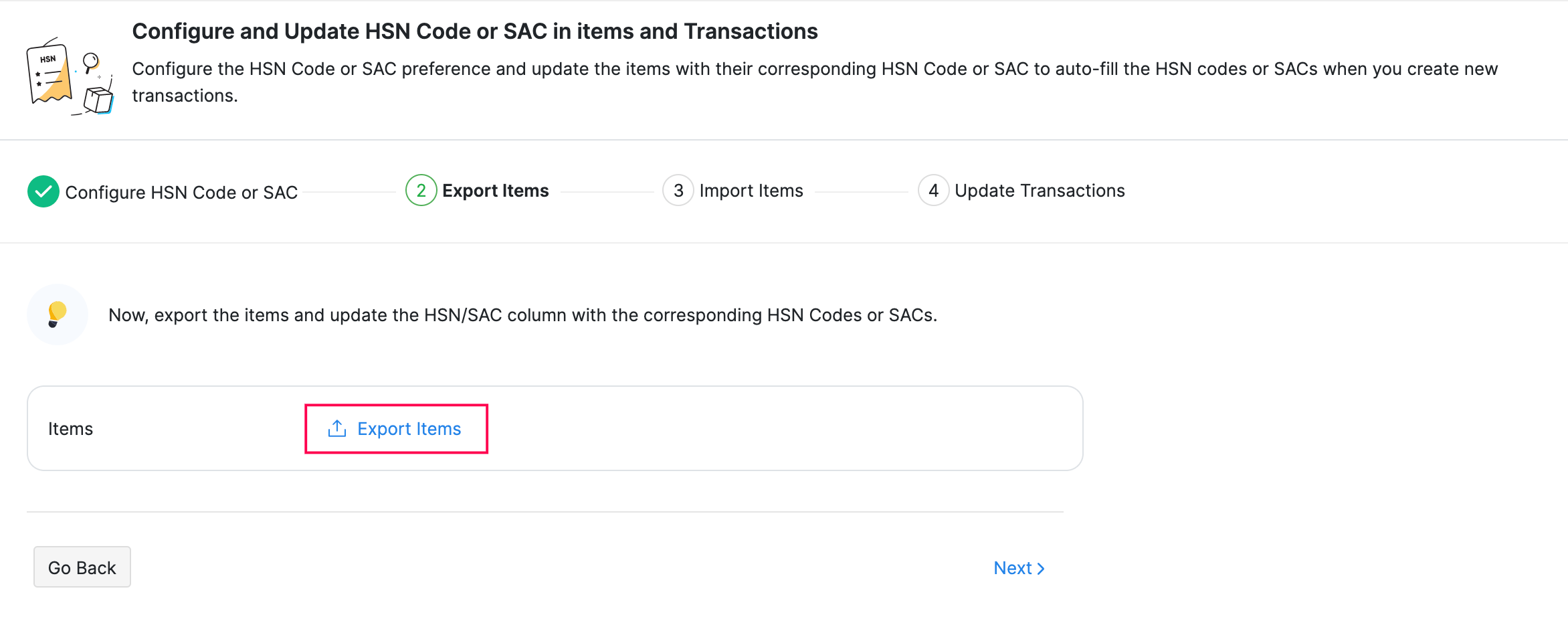Click the HSN document illustration icon
Image resolution: width=1568 pixels, height=625 pixels.
69,76
